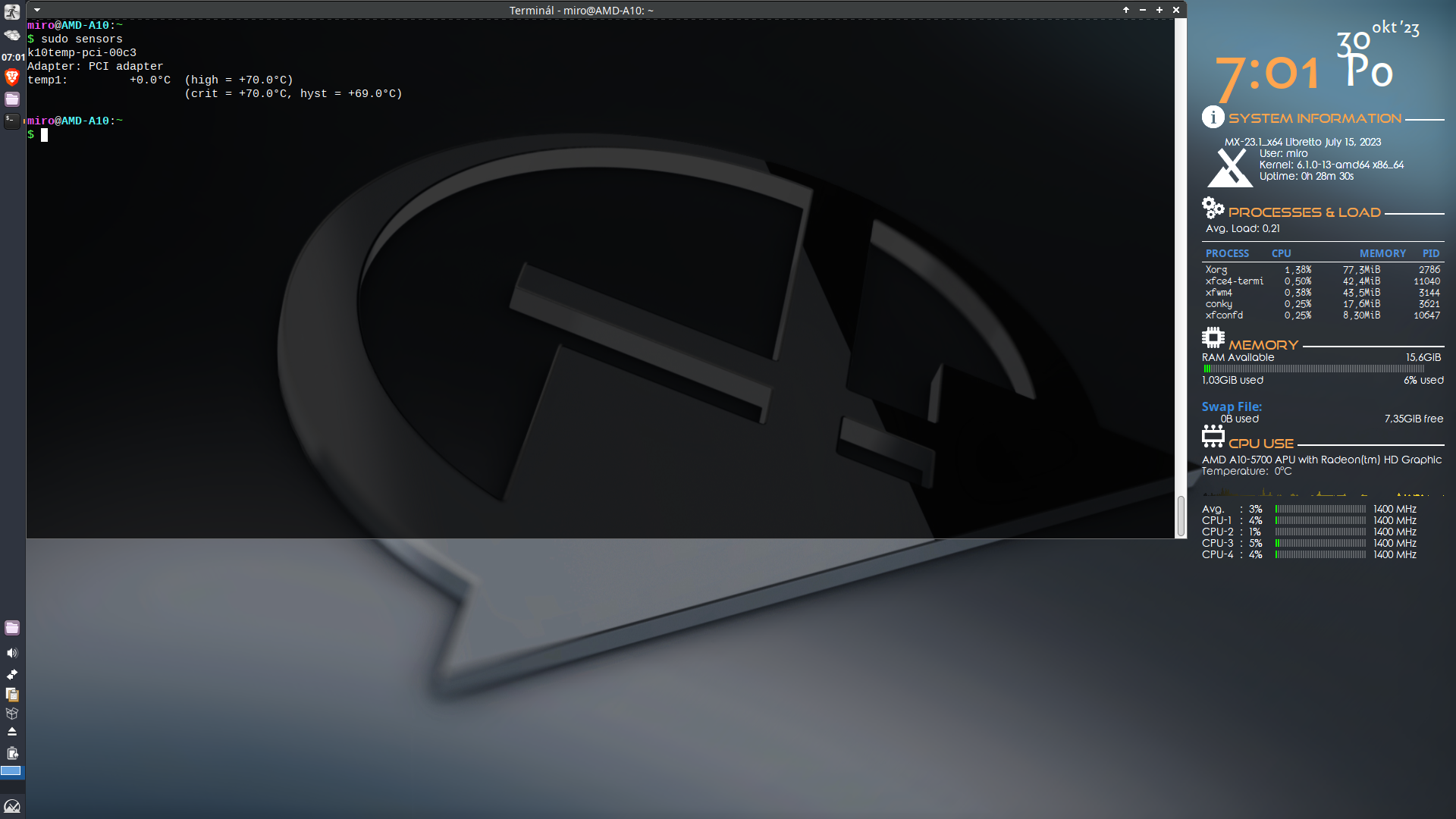Click the terminal taskbar button in the panel
The height and width of the screenshot is (819, 1456).
click(12, 121)
